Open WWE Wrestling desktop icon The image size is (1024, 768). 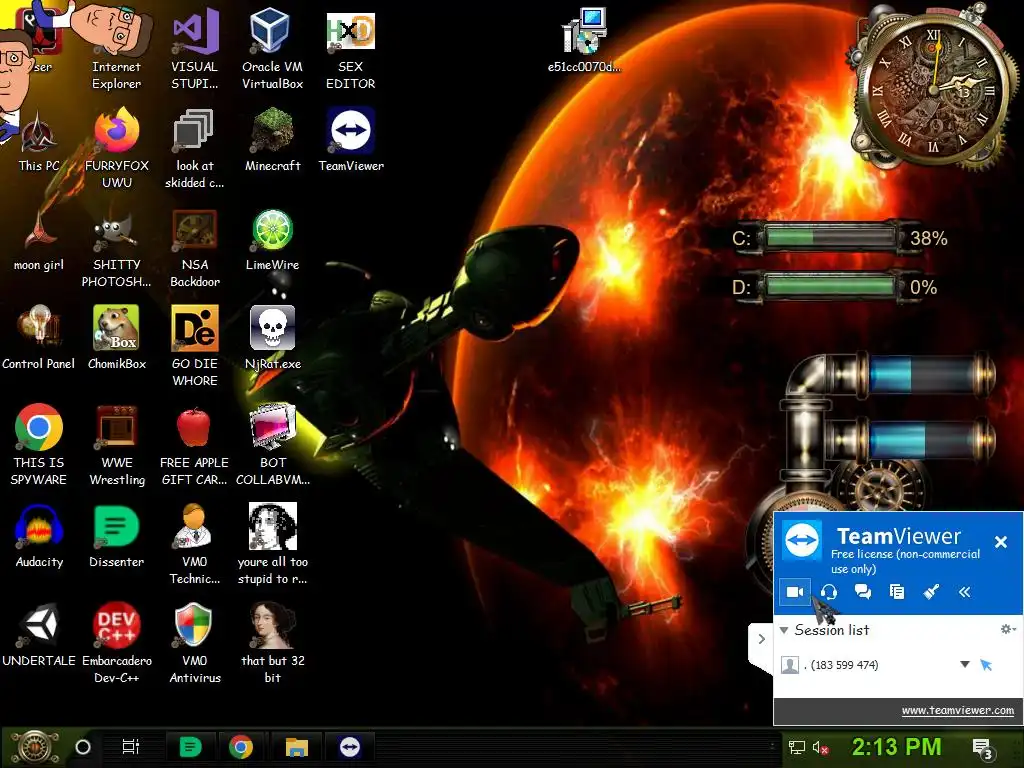pos(117,445)
